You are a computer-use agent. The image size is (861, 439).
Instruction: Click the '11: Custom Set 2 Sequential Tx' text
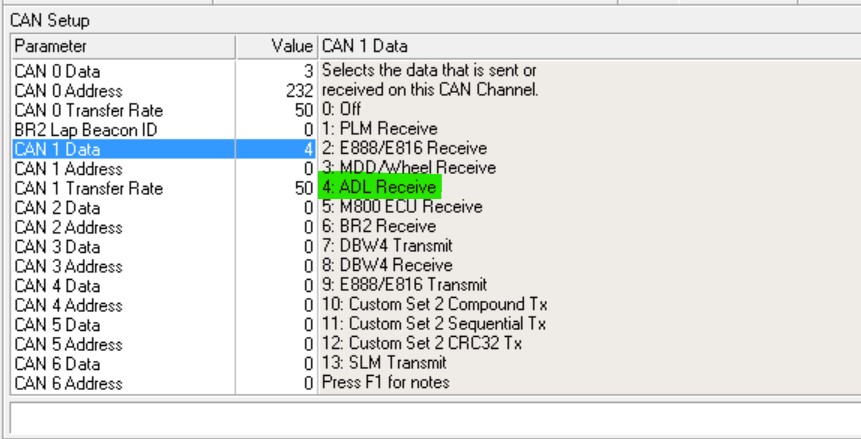tap(434, 324)
